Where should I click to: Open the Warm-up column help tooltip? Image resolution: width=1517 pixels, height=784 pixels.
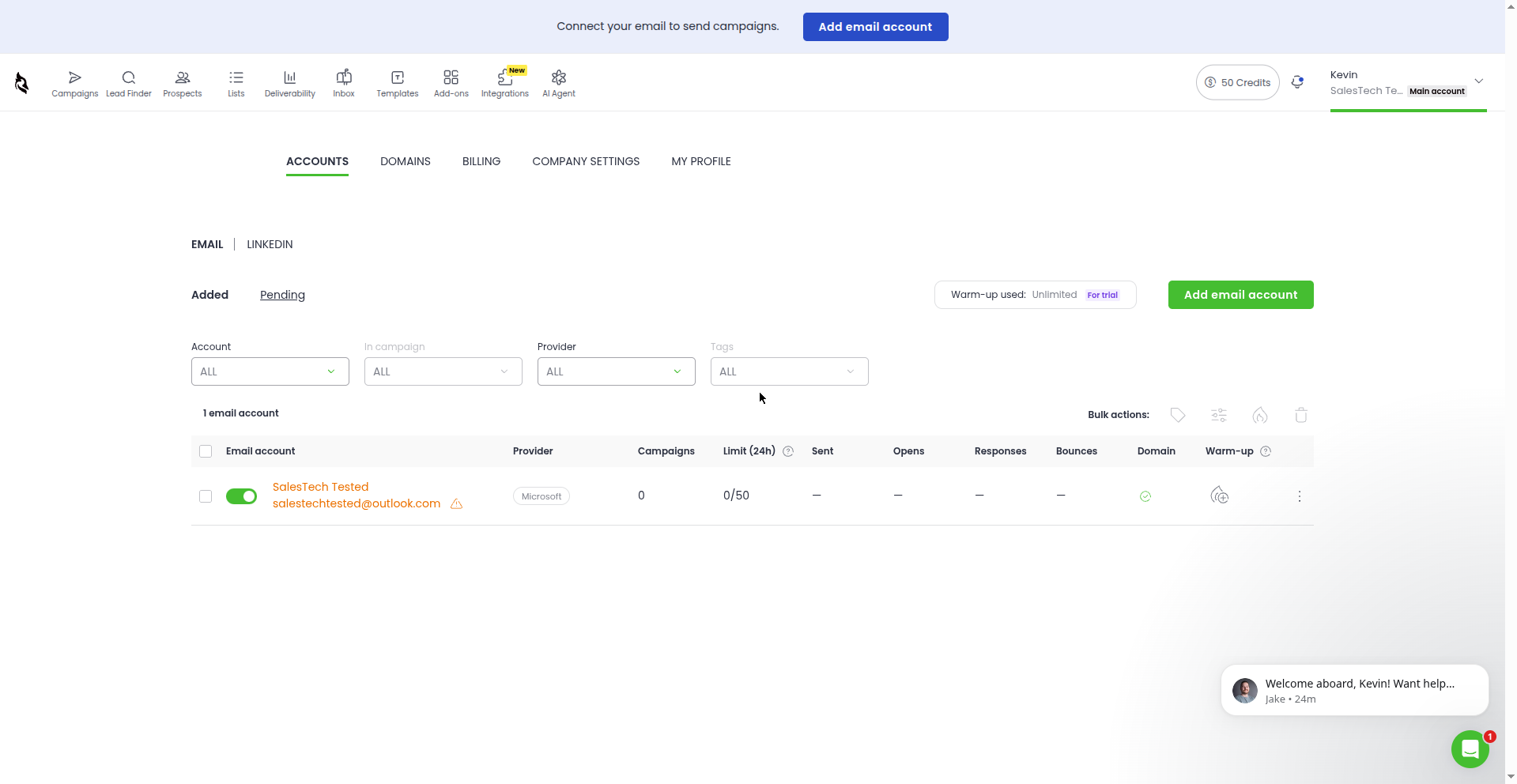coord(1266,451)
